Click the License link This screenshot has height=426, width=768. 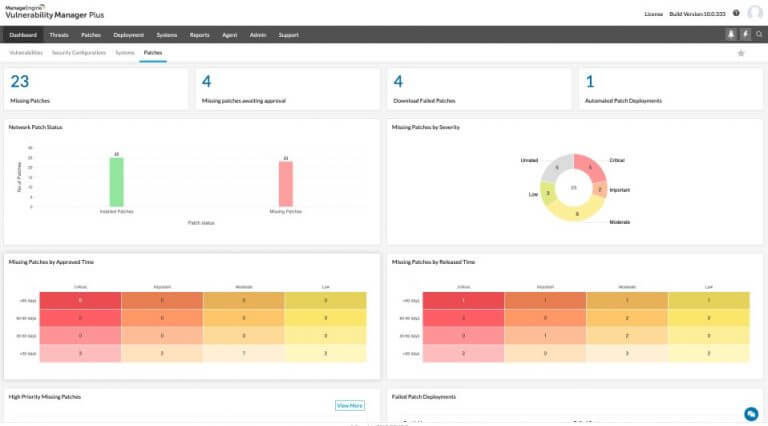(x=651, y=13)
